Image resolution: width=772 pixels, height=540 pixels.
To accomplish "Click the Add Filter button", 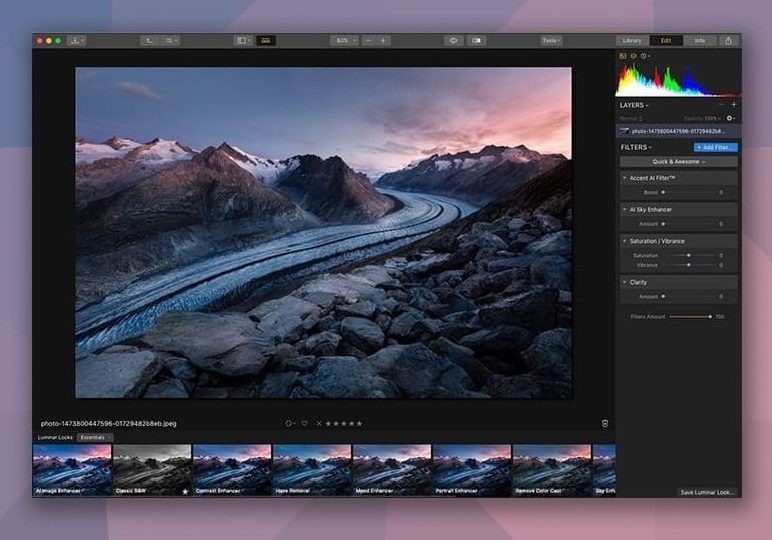I will [x=715, y=147].
